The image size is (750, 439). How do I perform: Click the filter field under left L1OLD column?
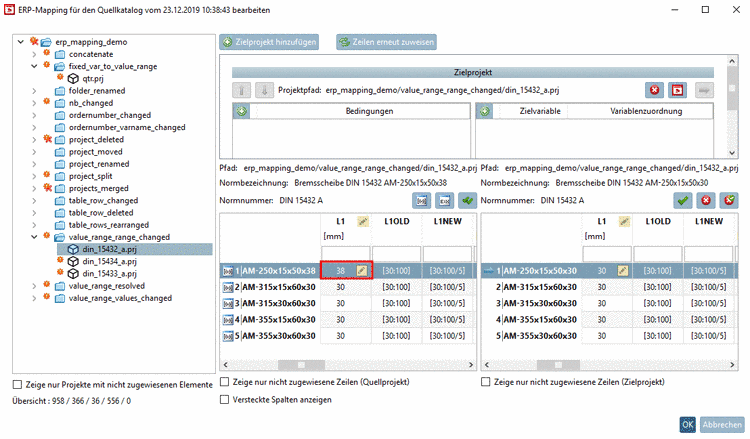397,254
